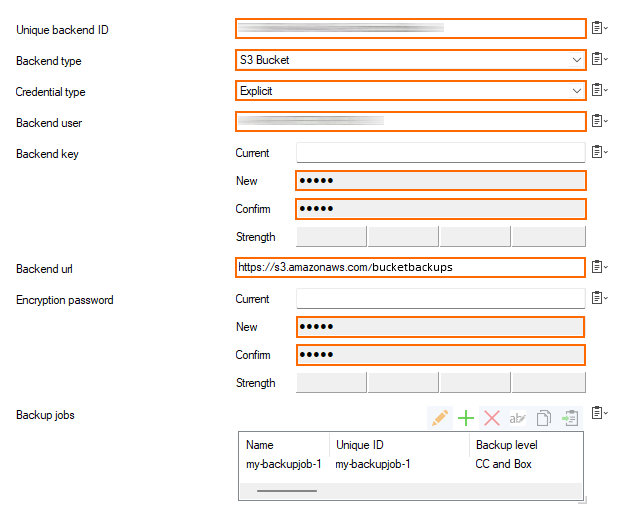
Task: Click the Backup level column header
Action: [x=507, y=445]
